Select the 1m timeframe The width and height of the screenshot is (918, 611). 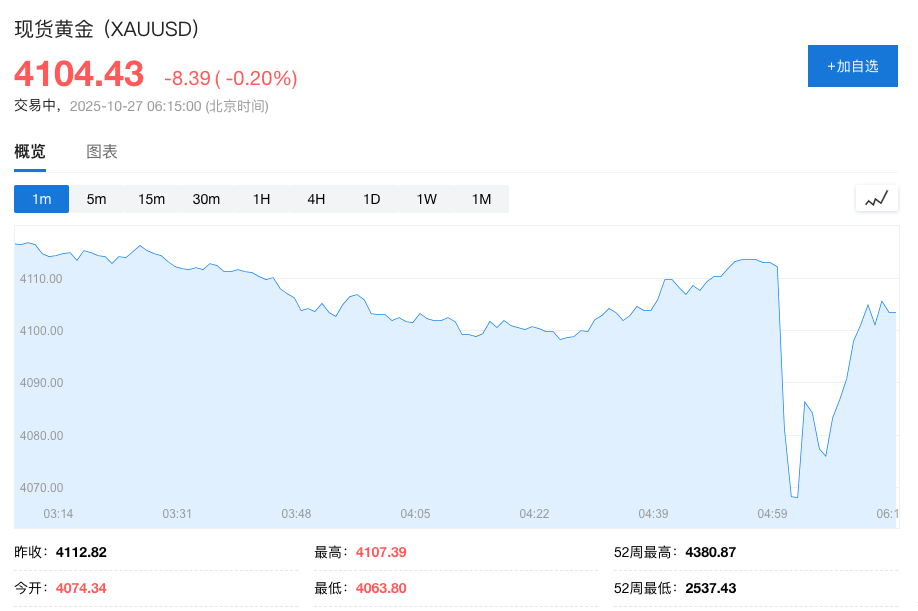pyautogui.click(x=41, y=198)
